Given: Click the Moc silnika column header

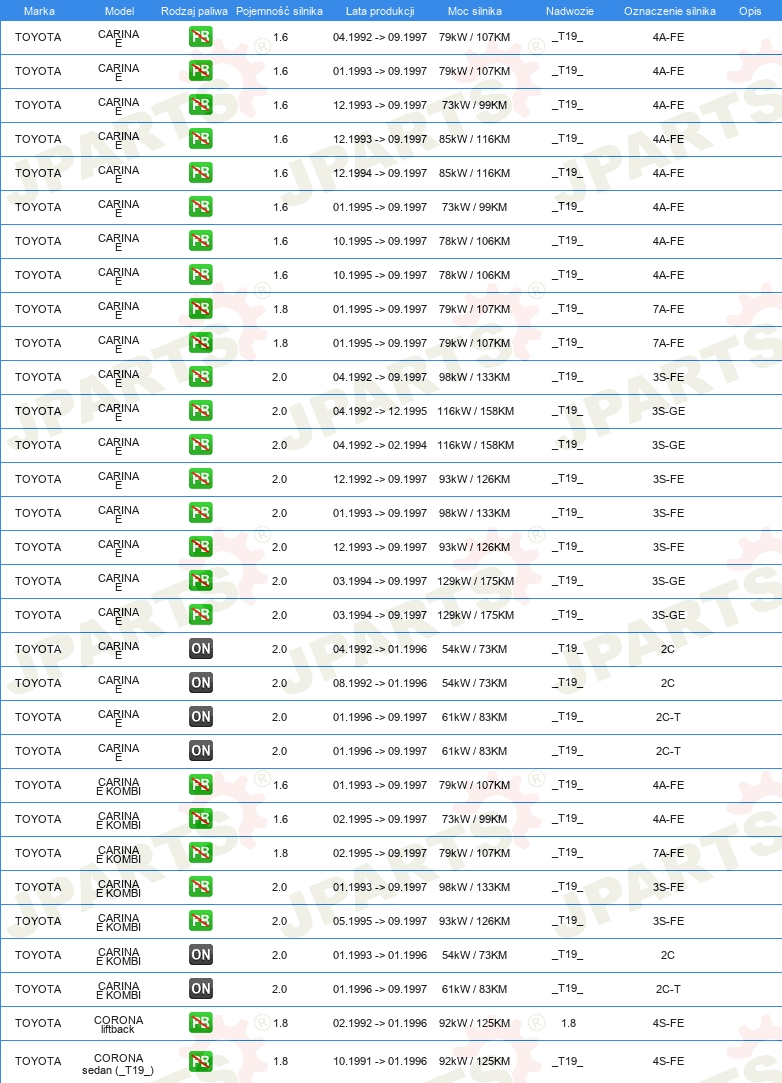Looking at the screenshot, I should click(x=475, y=11).
